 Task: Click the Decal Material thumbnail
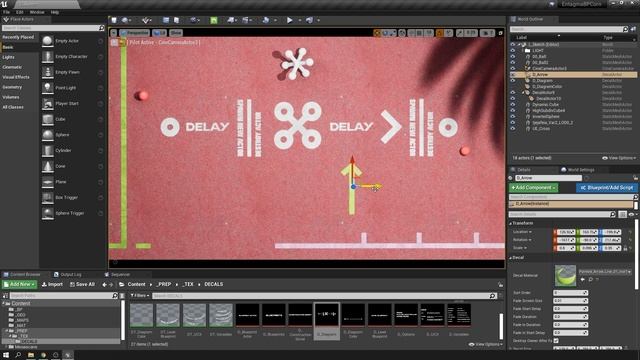pos(565,276)
